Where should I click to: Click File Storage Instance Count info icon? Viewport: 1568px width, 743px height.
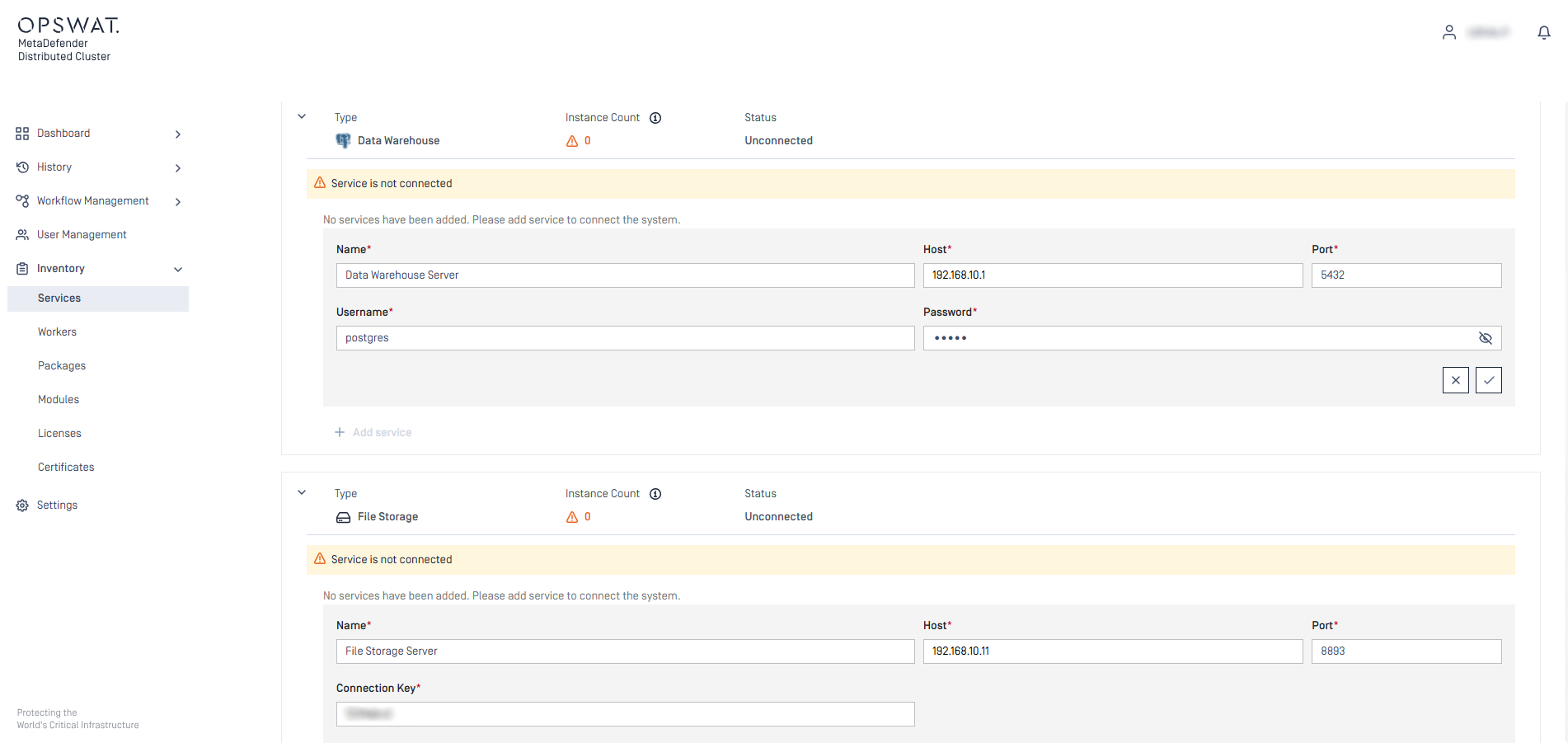(655, 494)
